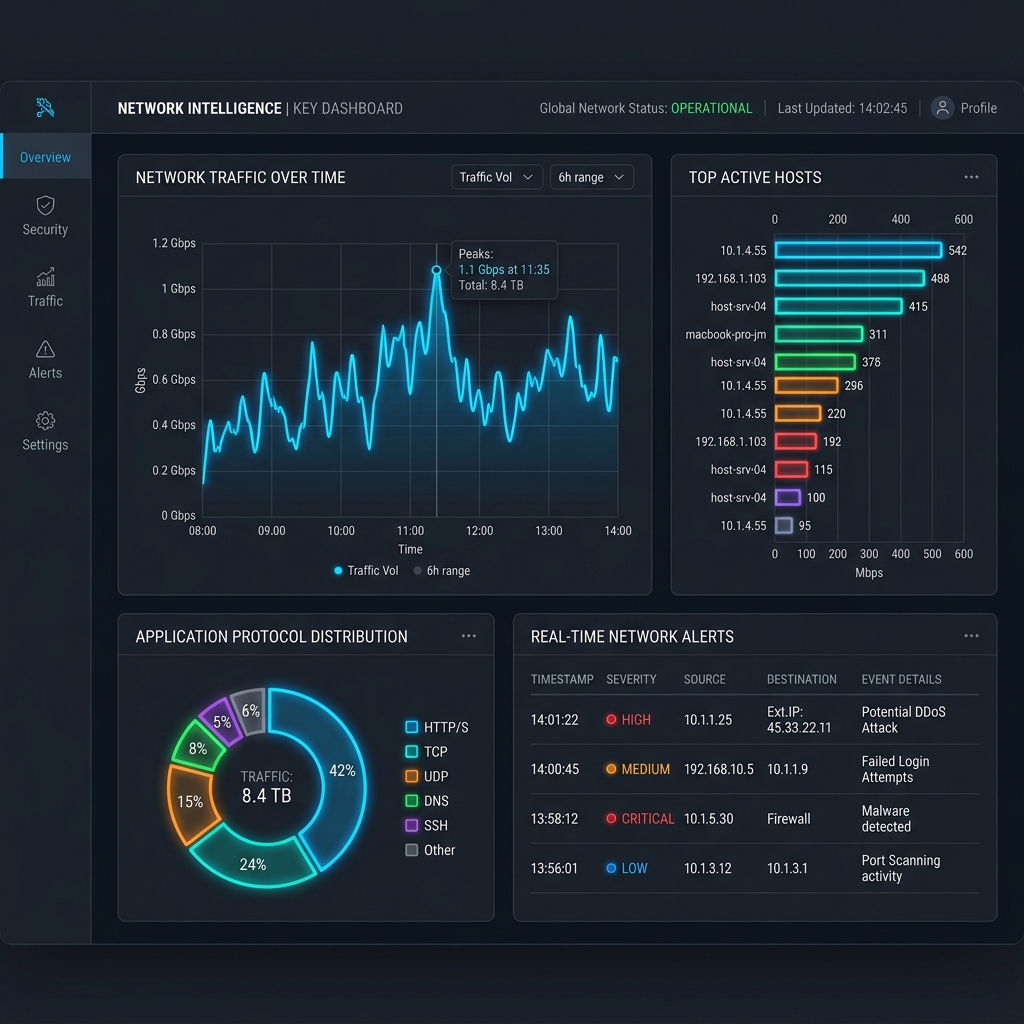Select Failed Login Attempts event
This screenshot has height=1024, width=1024.
click(x=895, y=769)
